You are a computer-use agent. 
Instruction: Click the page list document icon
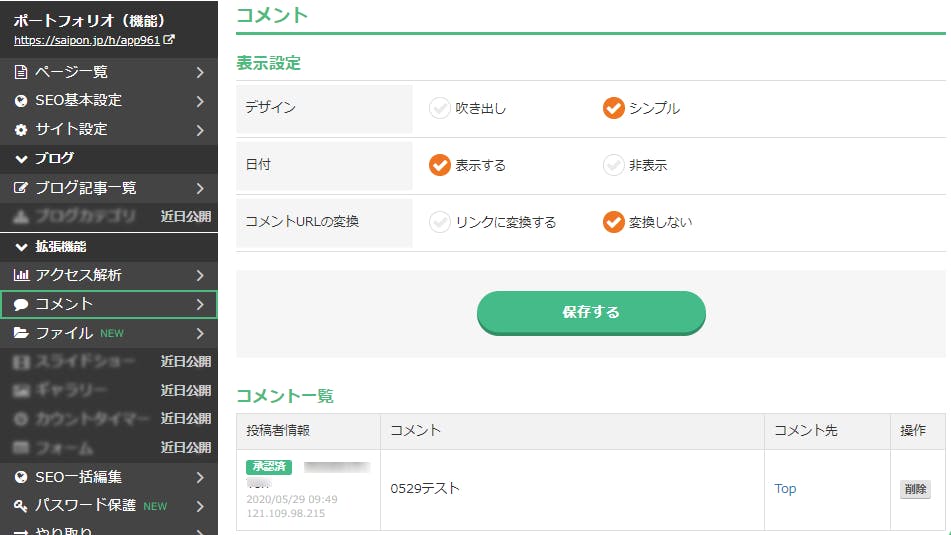(21, 72)
